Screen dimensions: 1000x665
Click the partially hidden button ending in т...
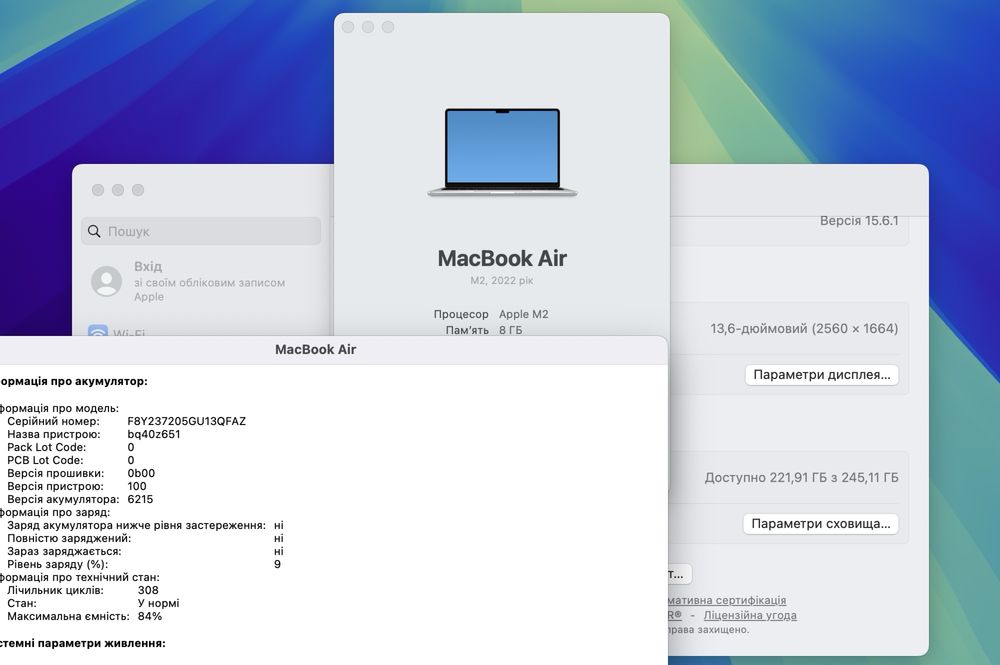[679, 574]
